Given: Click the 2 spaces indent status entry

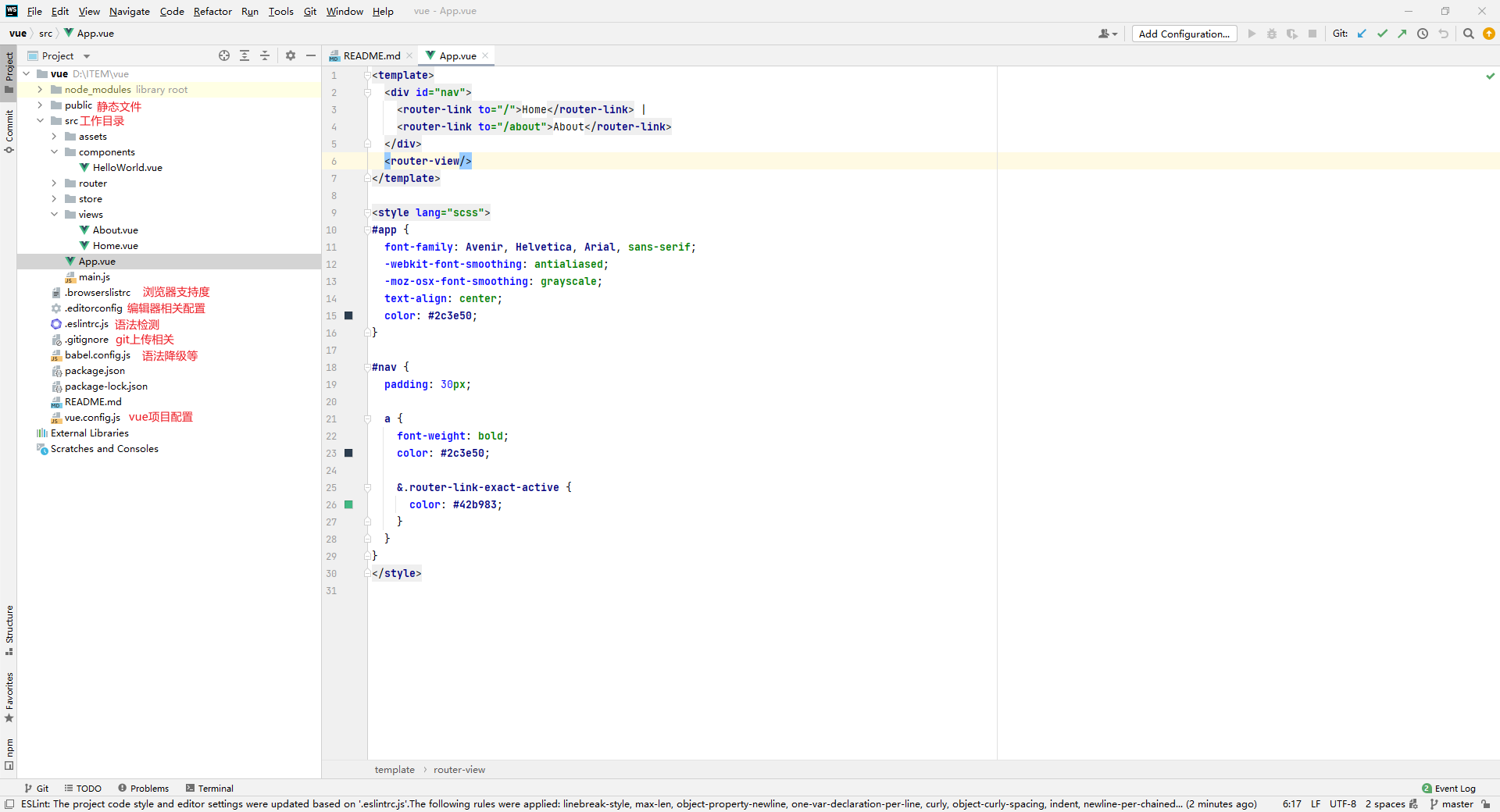Looking at the screenshot, I should click(x=1385, y=804).
